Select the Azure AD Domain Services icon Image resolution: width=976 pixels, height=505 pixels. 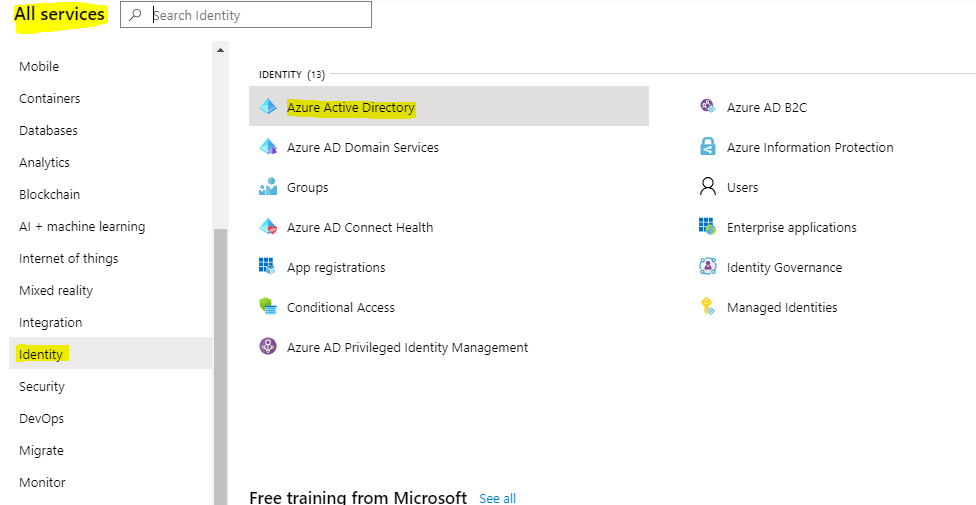[268, 147]
